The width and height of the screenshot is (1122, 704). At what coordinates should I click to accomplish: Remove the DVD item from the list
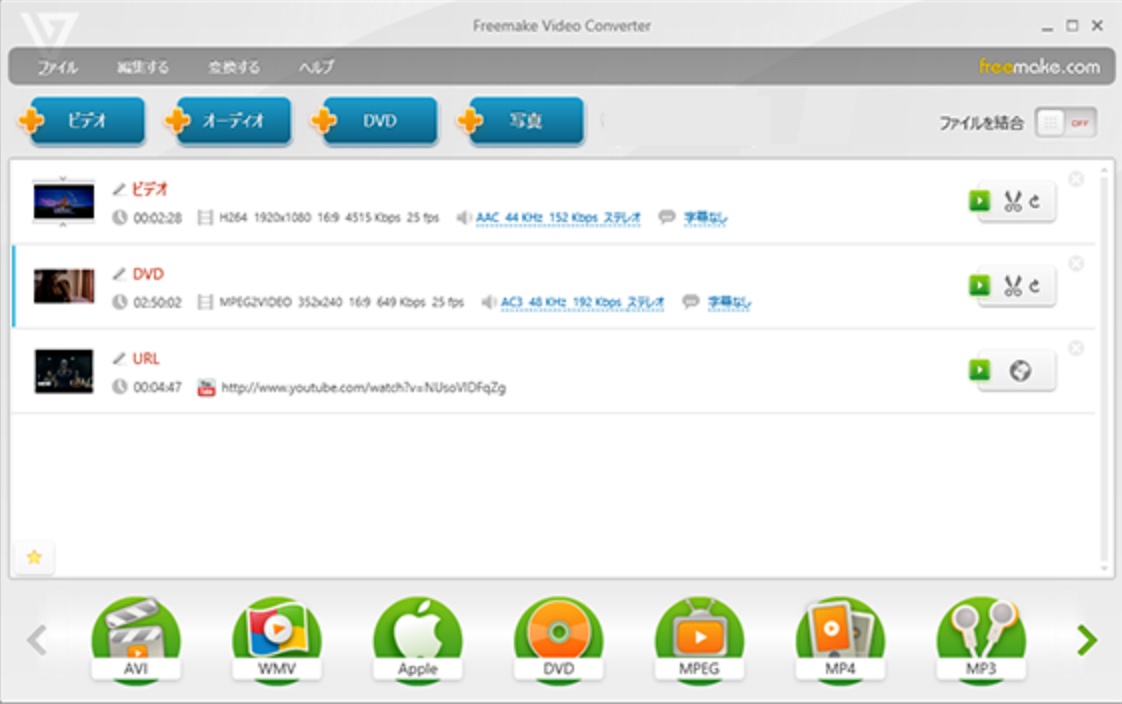click(1075, 263)
